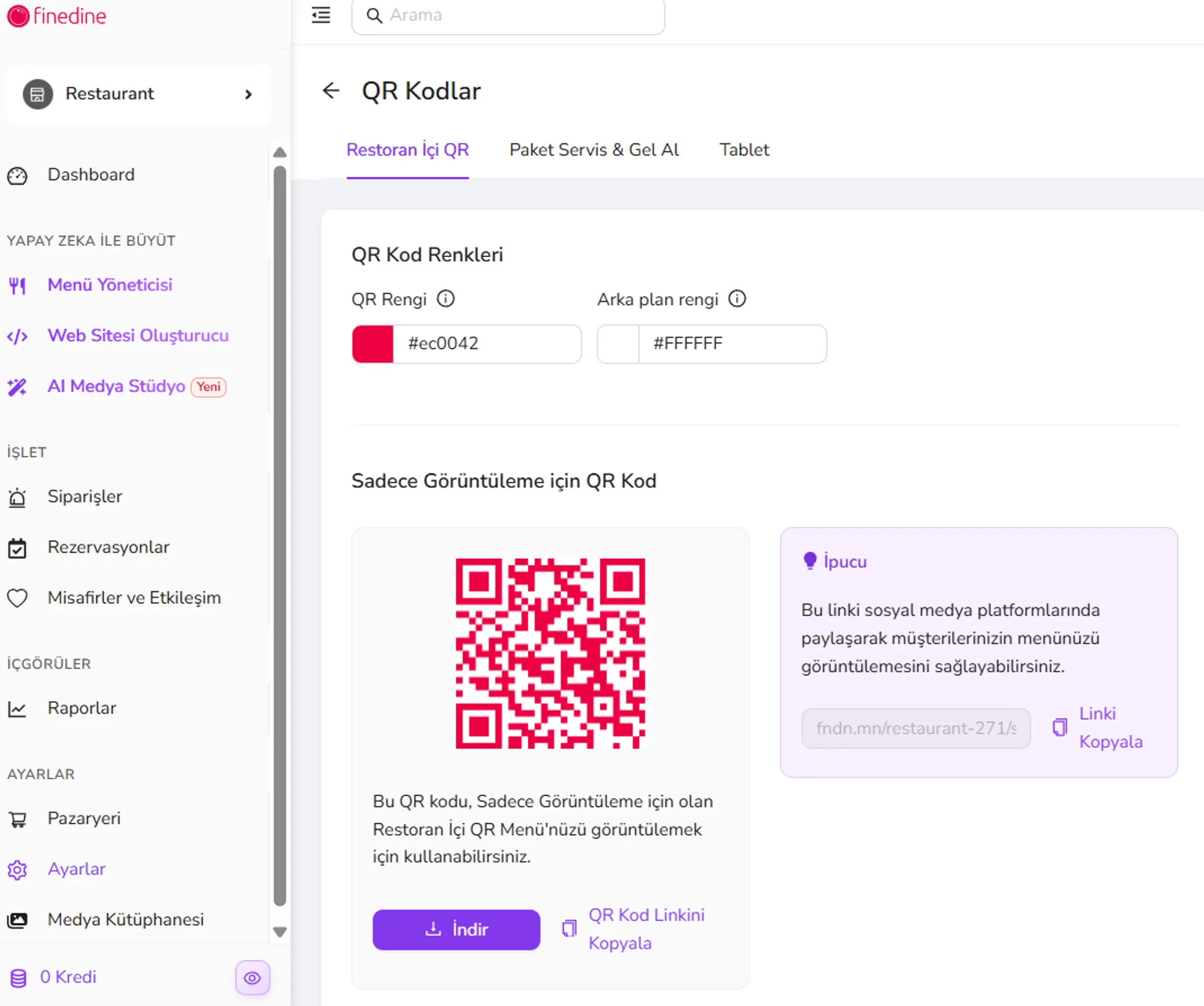Open Web Sitesi Oluşturucu code icon
The width and height of the screenshot is (1204, 1006).
click(18, 337)
